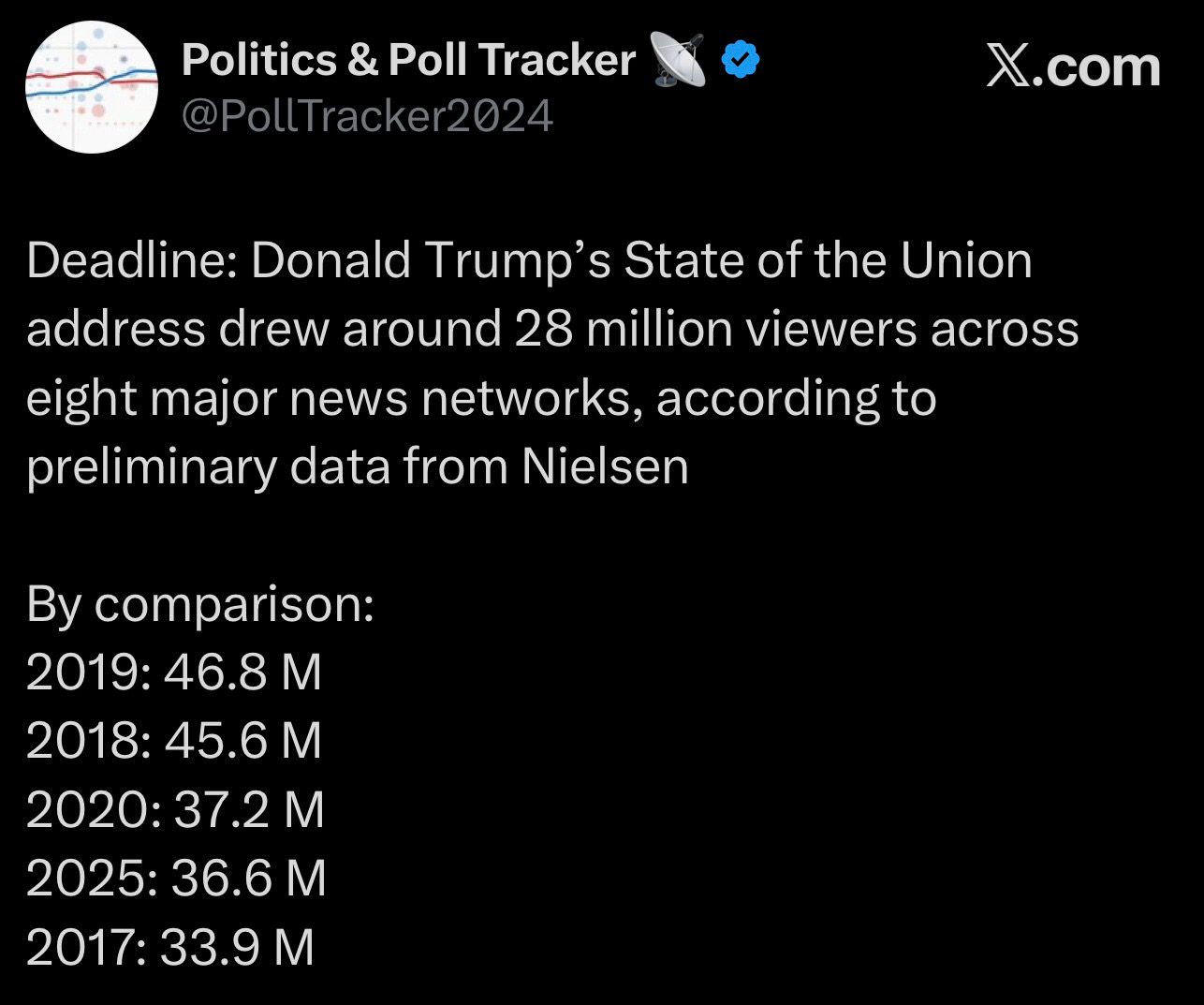Click the Politics & Poll Tracker profile avatar
This screenshot has width=1204, height=1005.
tap(90, 86)
